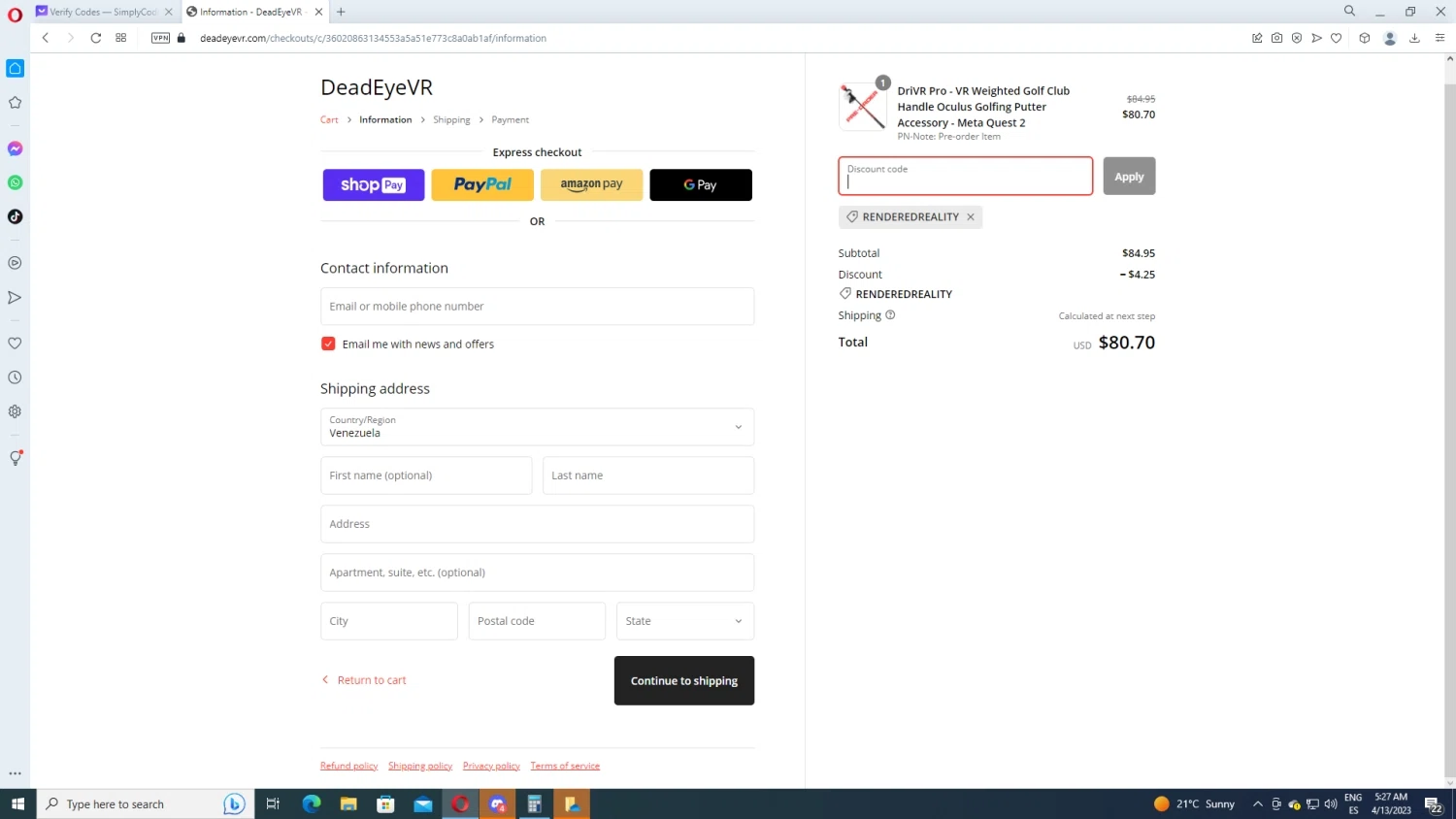Screen dimensions: 1456x819
Task: Pay with Google Pay
Action: point(701,185)
